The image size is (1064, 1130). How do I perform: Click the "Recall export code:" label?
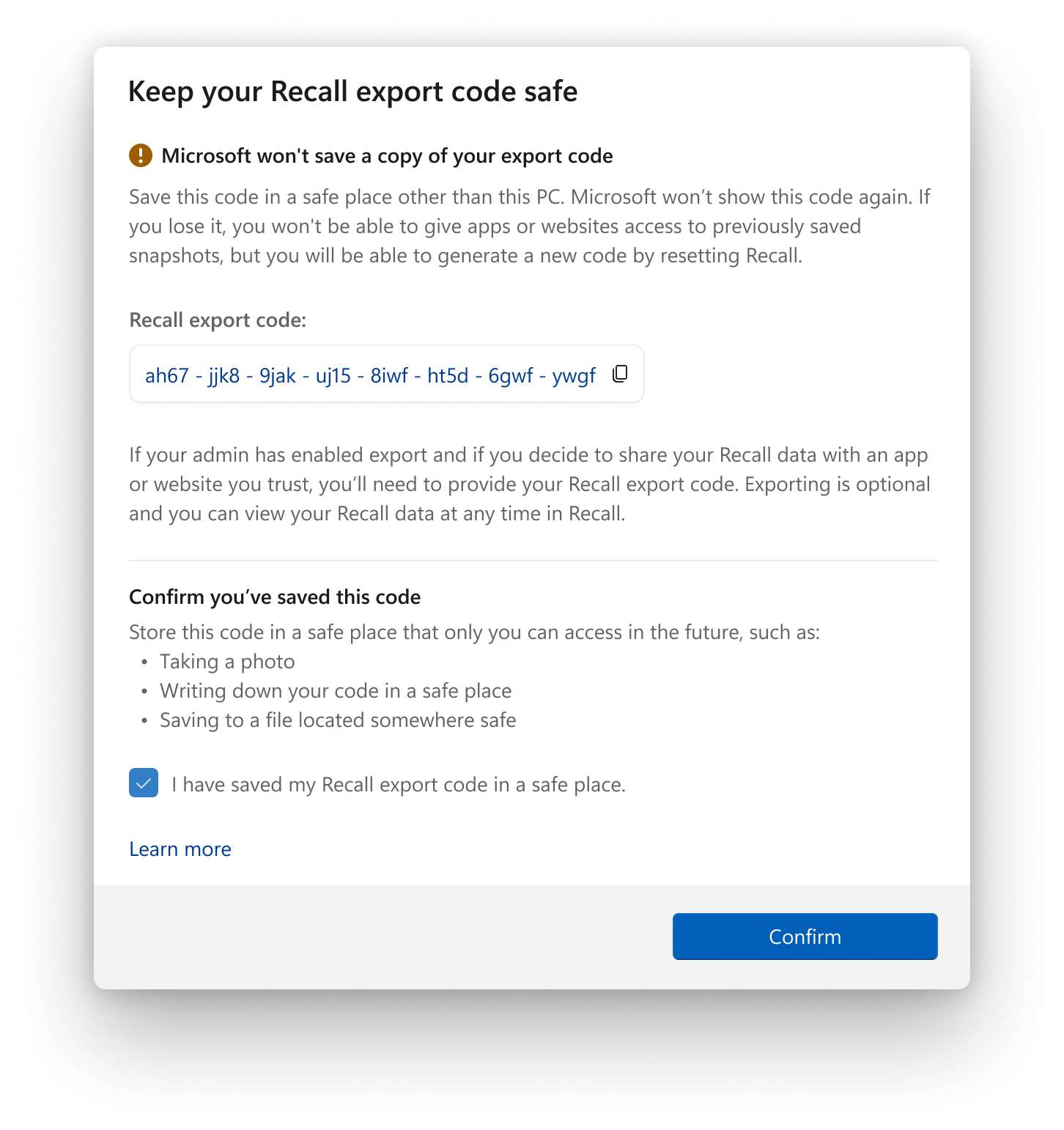pyautogui.click(x=218, y=320)
